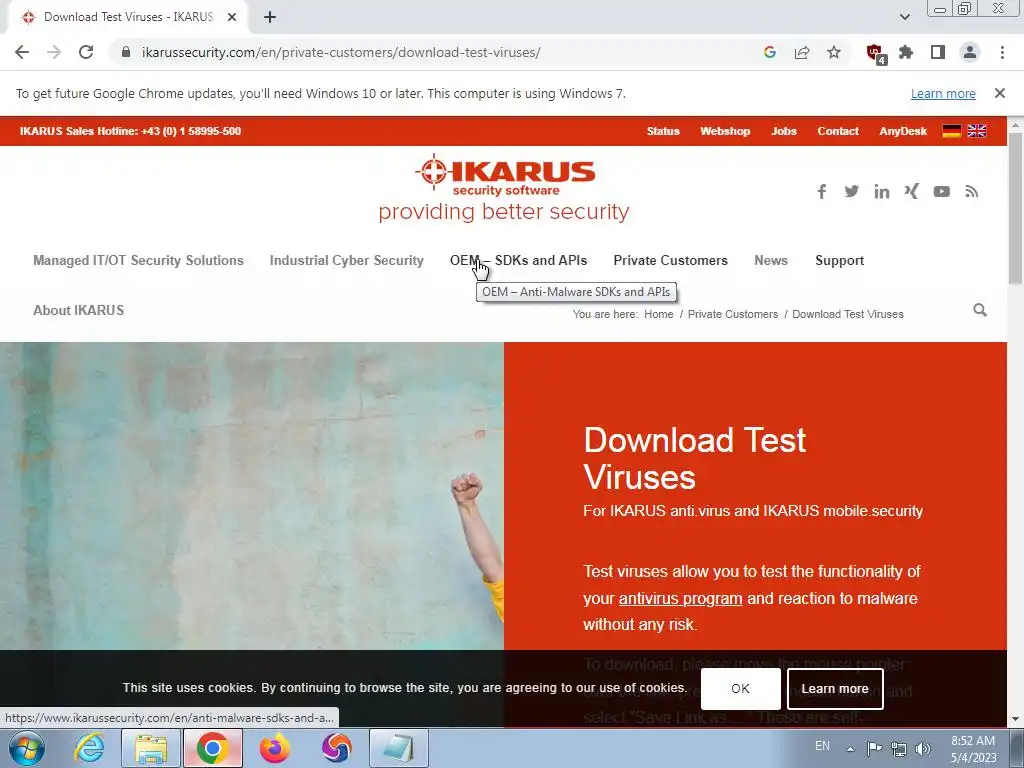Open the Support menu item
This screenshot has width=1024, height=768.
839,260
